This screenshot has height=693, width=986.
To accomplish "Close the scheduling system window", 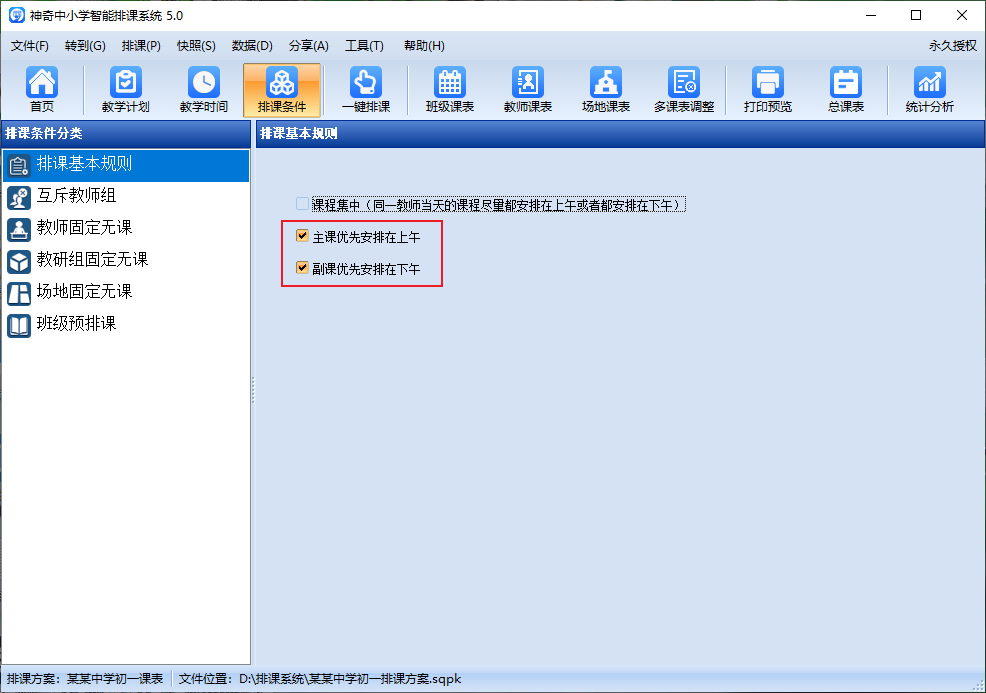I will coord(961,15).
